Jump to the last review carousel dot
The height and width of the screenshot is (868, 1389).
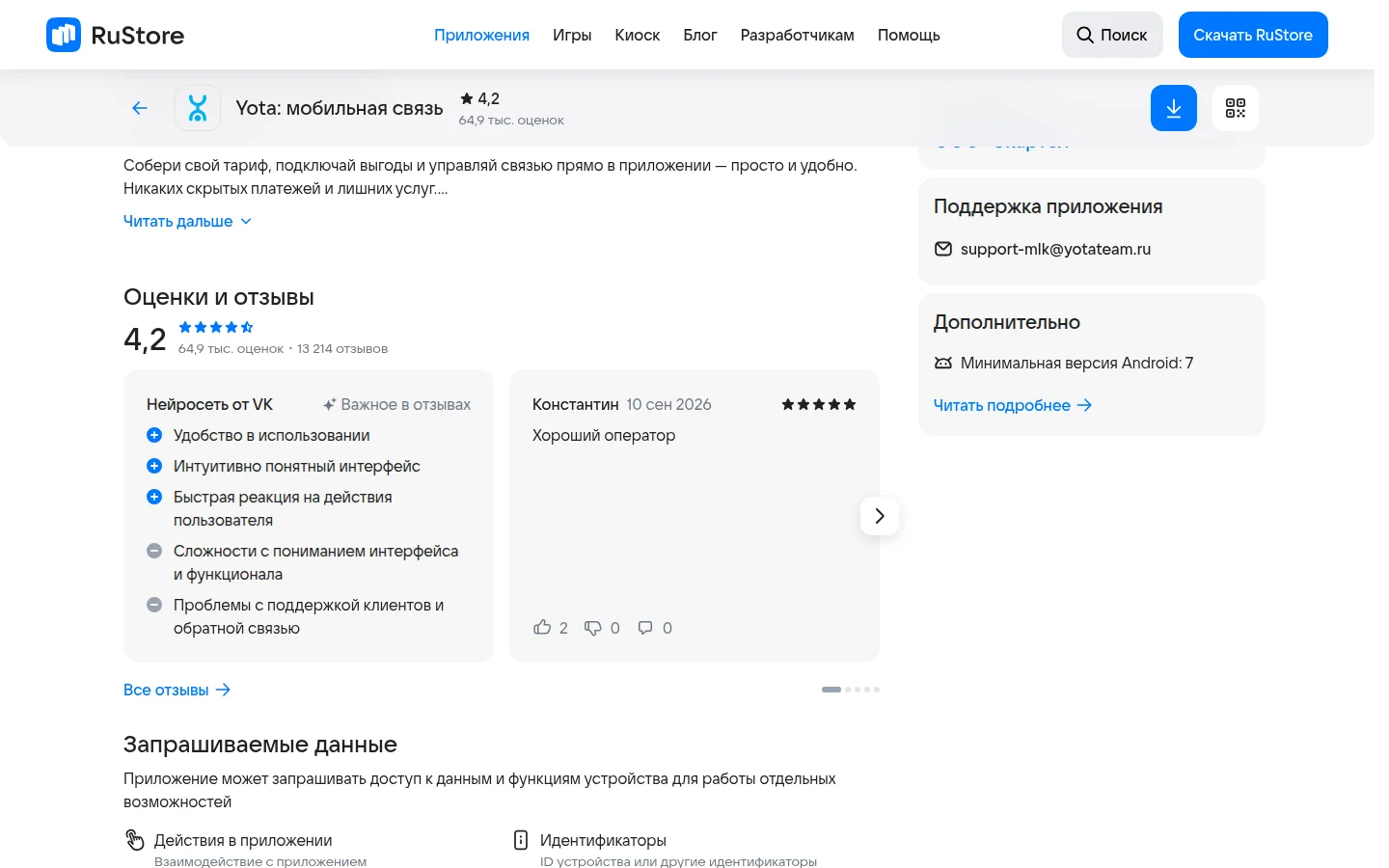pyautogui.click(x=877, y=690)
